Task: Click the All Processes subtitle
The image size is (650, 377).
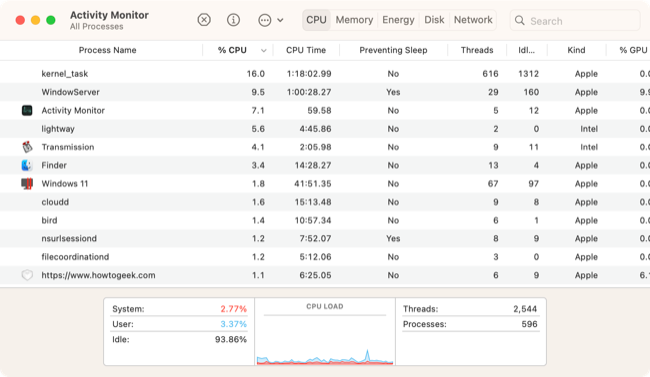Action: [97, 27]
